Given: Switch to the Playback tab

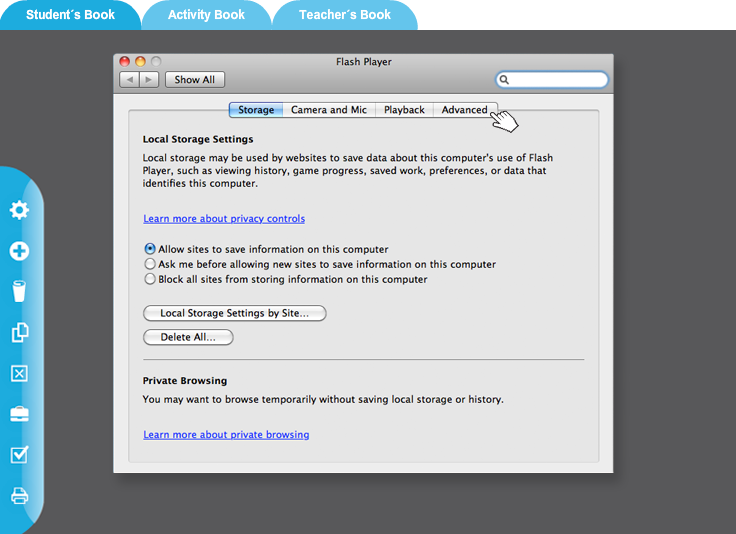Looking at the screenshot, I should (404, 110).
